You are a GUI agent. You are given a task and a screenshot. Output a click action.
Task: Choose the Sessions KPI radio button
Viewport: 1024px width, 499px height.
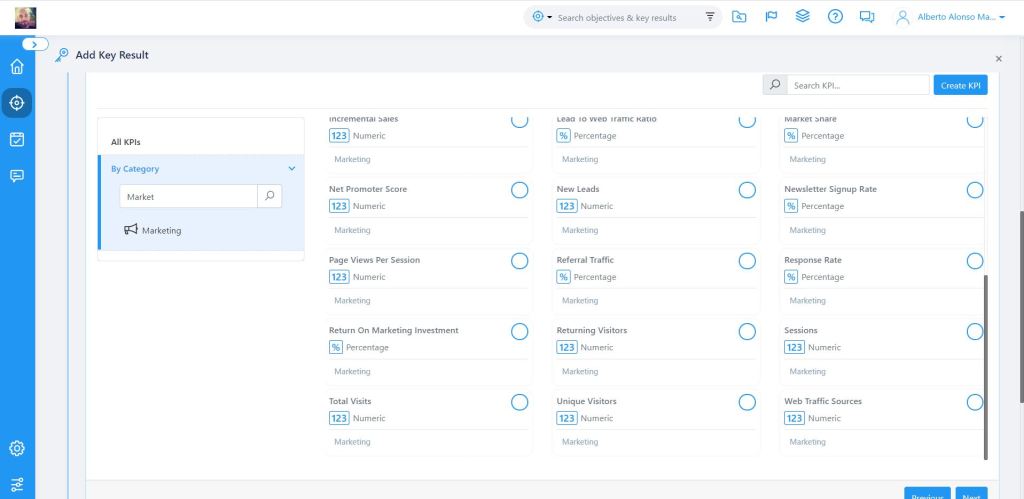tap(975, 331)
